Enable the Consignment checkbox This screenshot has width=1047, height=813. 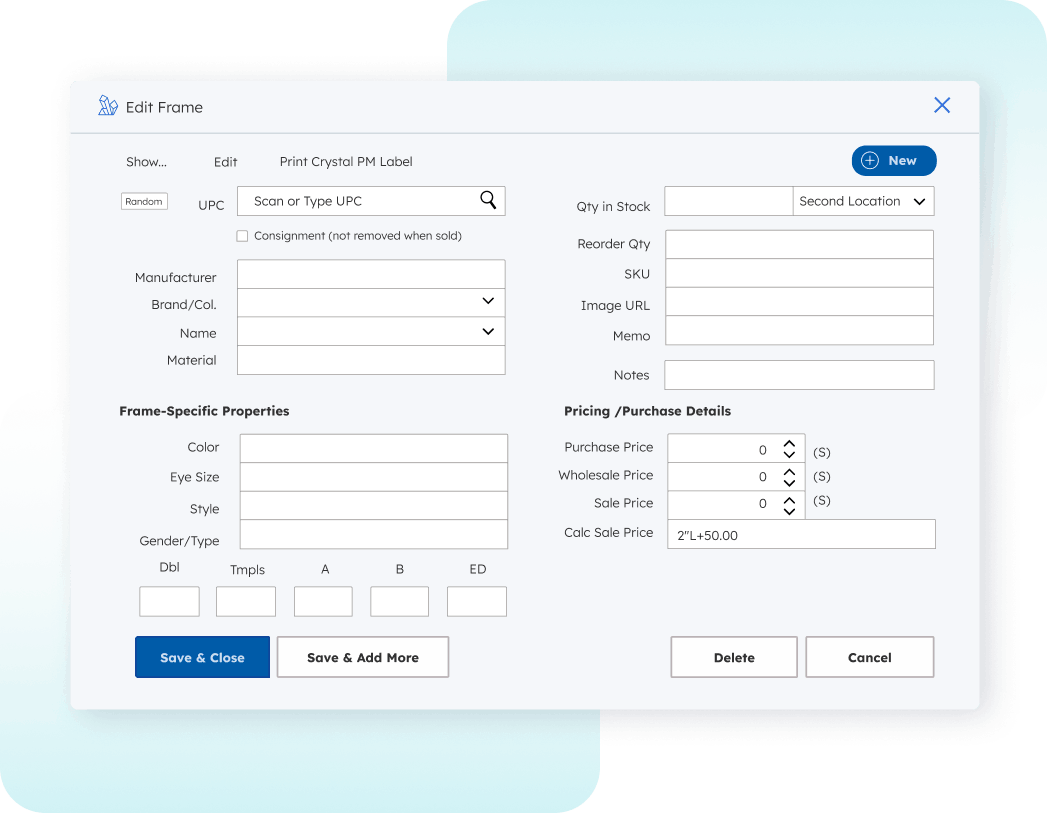pos(242,236)
